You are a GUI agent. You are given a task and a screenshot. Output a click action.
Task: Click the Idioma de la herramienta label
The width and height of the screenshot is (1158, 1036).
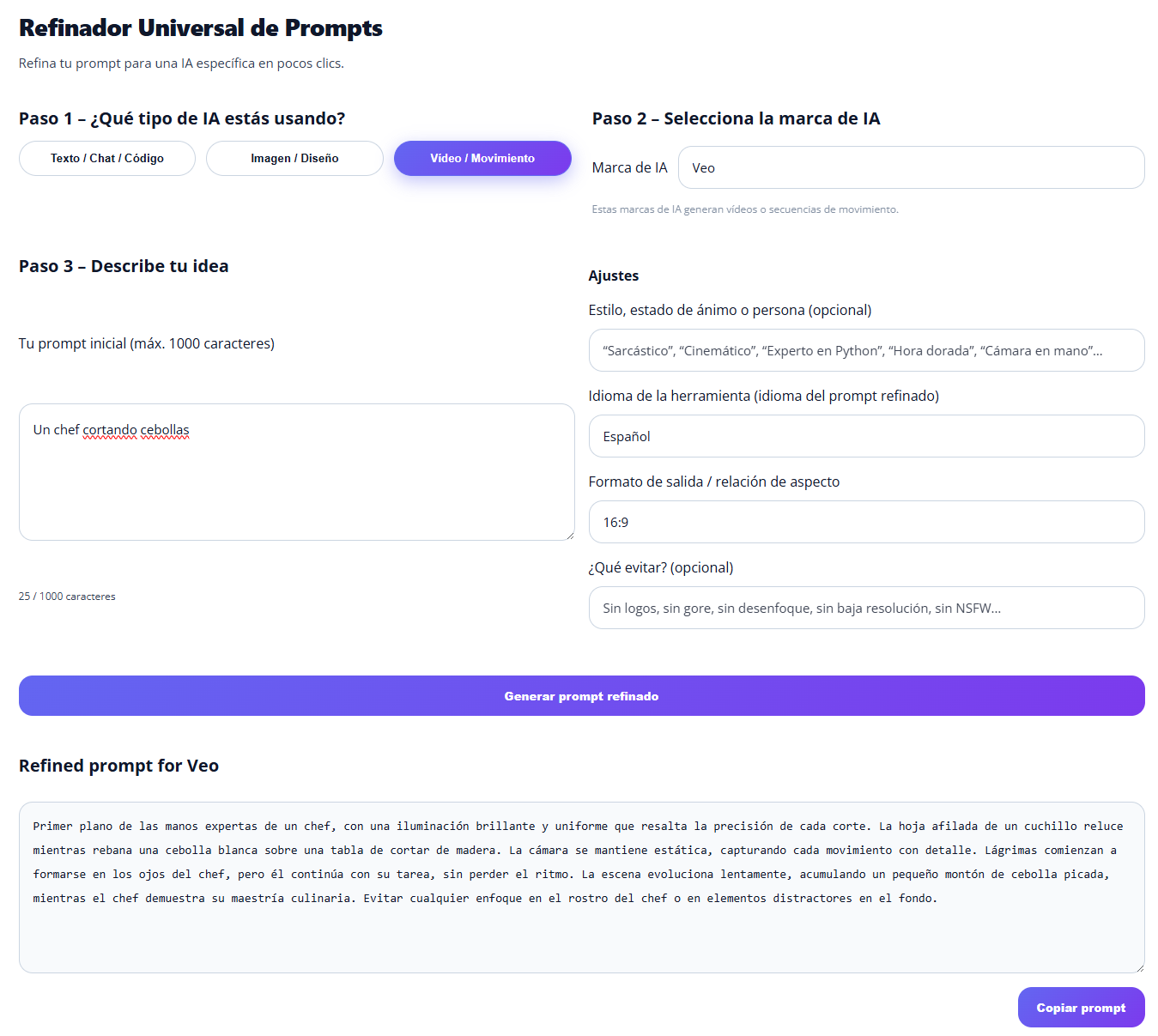tap(763, 396)
